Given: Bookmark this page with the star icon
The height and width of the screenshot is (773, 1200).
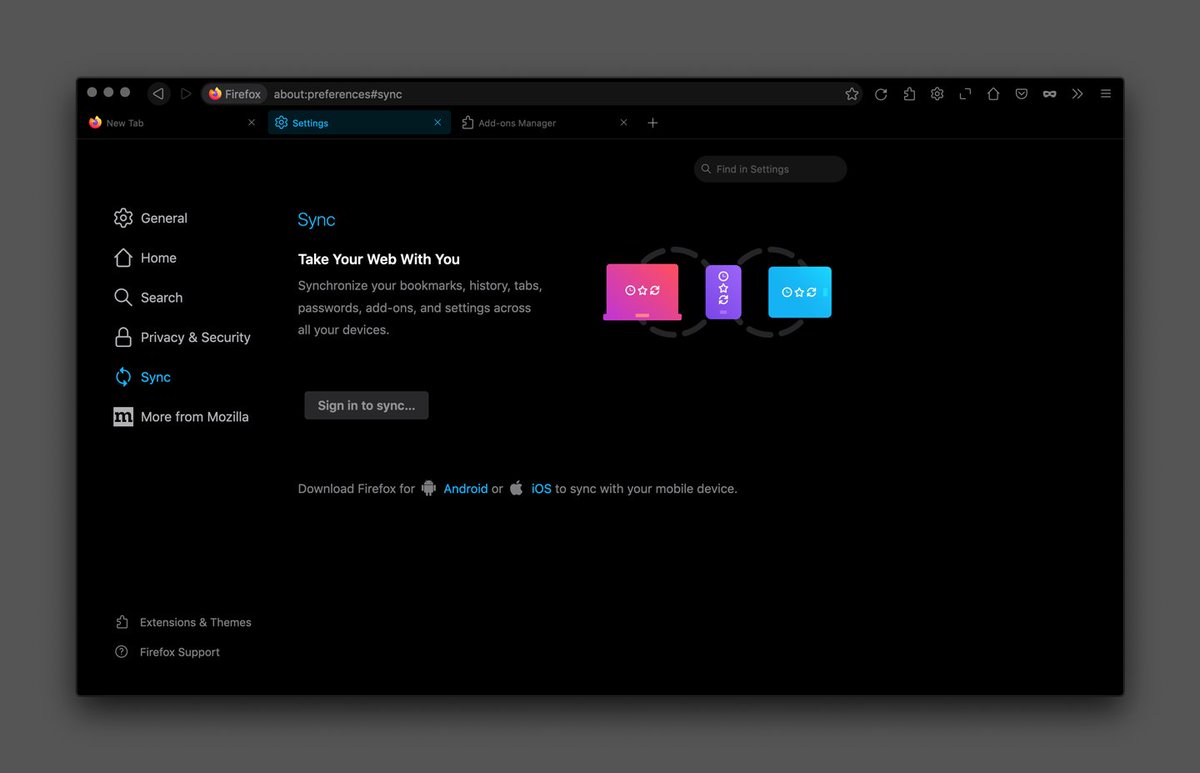Looking at the screenshot, I should (x=852, y=94).
